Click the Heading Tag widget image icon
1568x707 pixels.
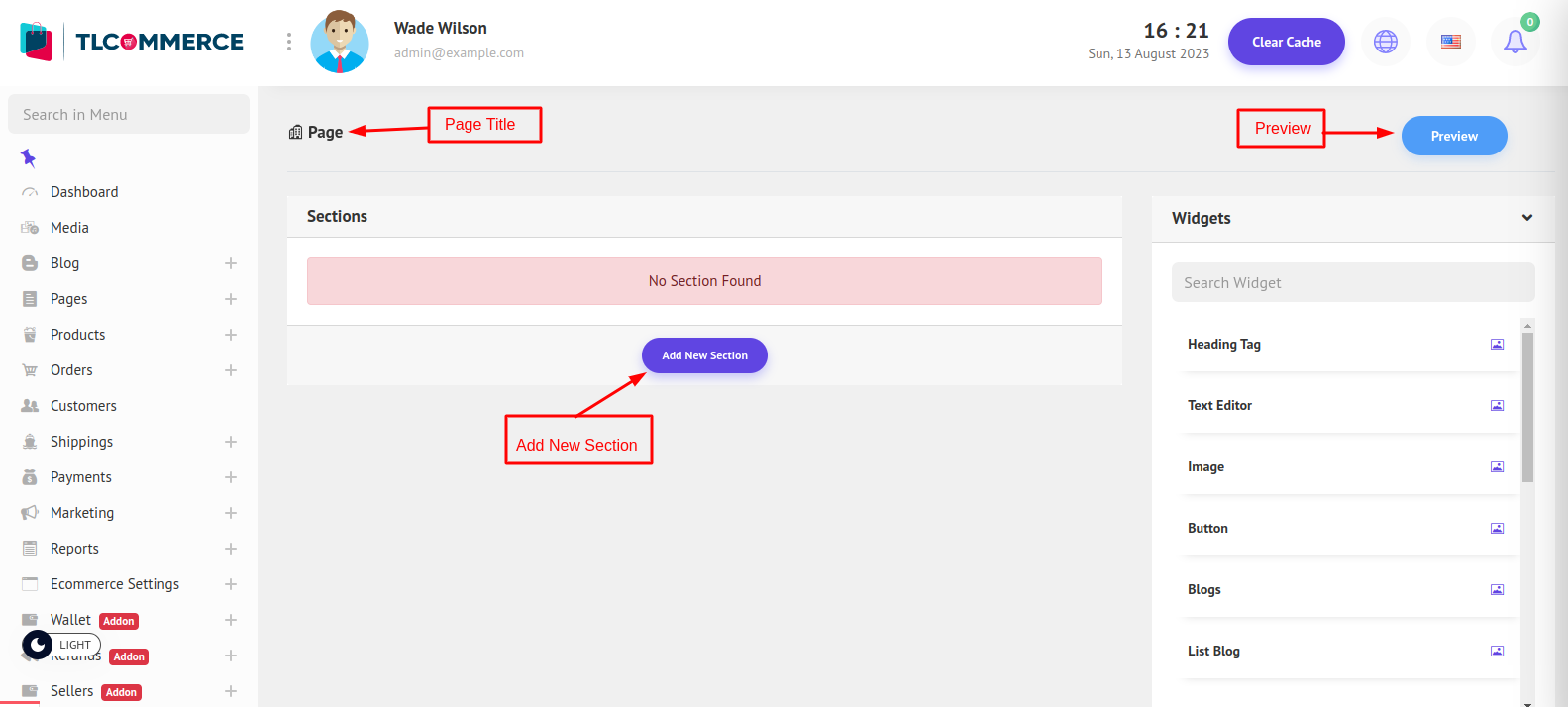tap(1497, 345)
